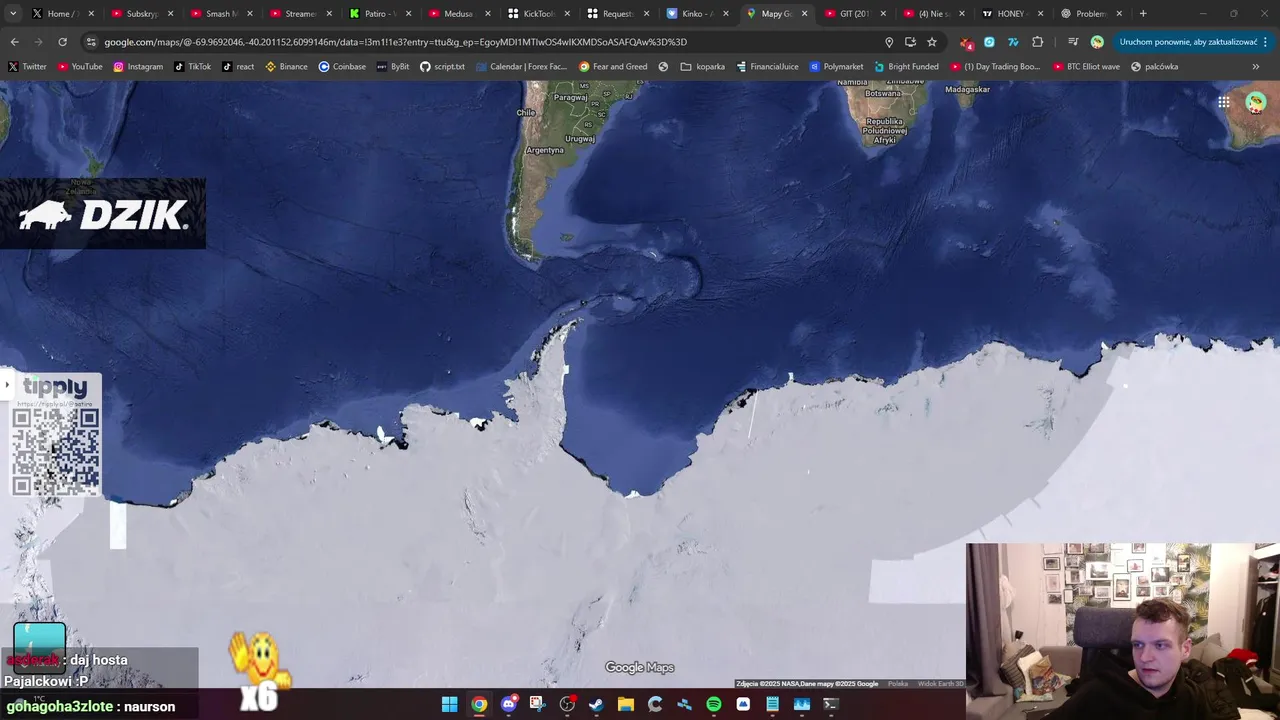Screen dimensions: 1280x720
Task: Open Snipping Tool from the taskbar
Action: point(537,704)
